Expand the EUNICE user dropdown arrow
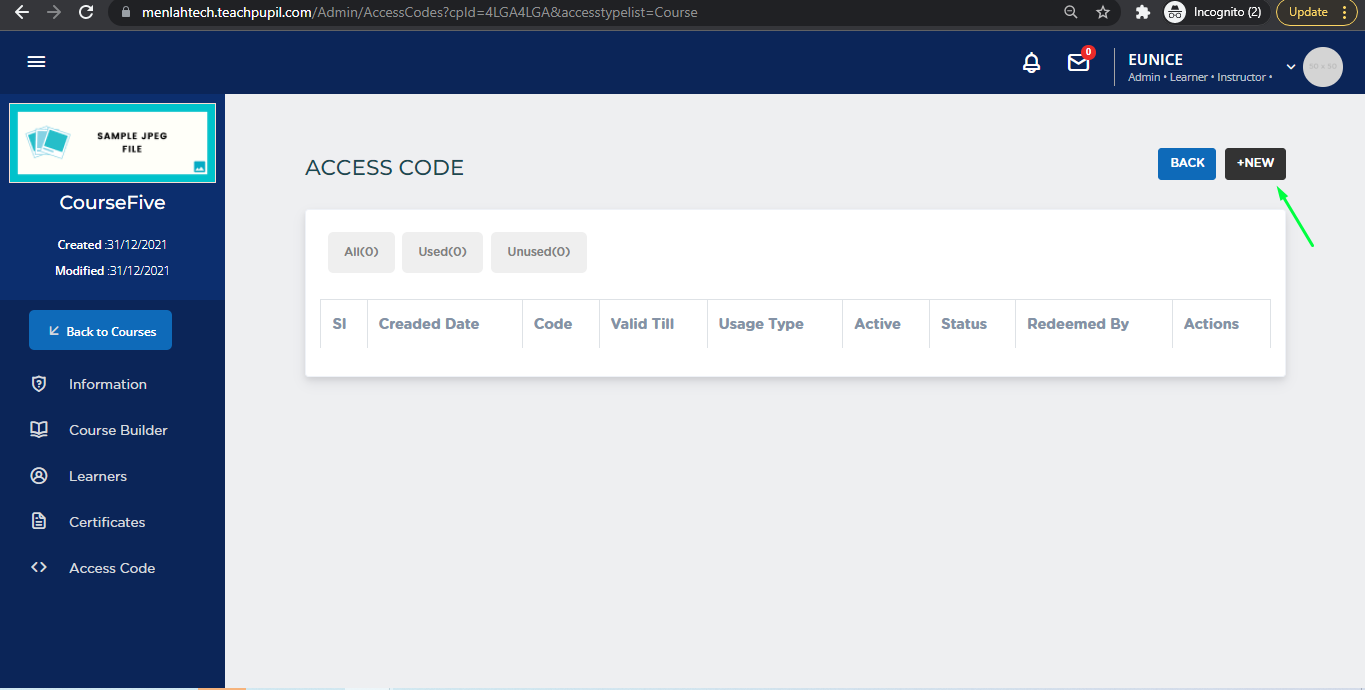This screenshot has height=690, width=1365. 1290,67
